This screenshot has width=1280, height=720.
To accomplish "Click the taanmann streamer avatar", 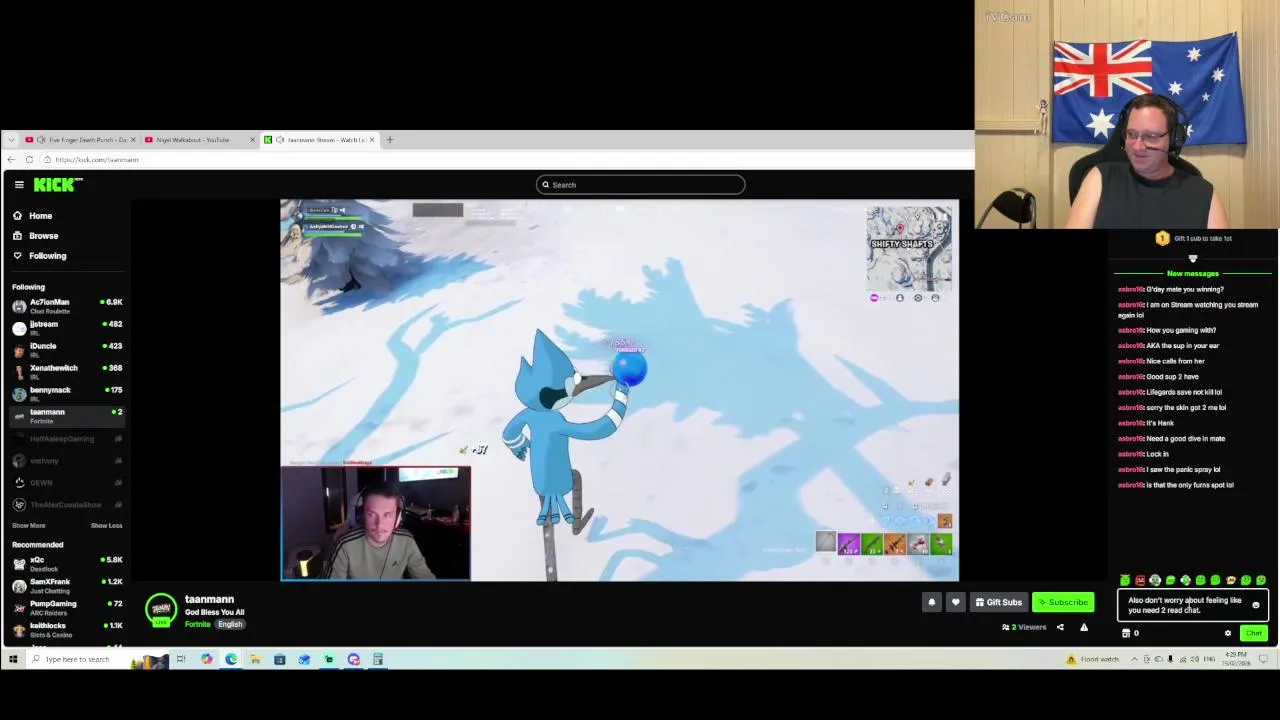I will tap(161, 610).
